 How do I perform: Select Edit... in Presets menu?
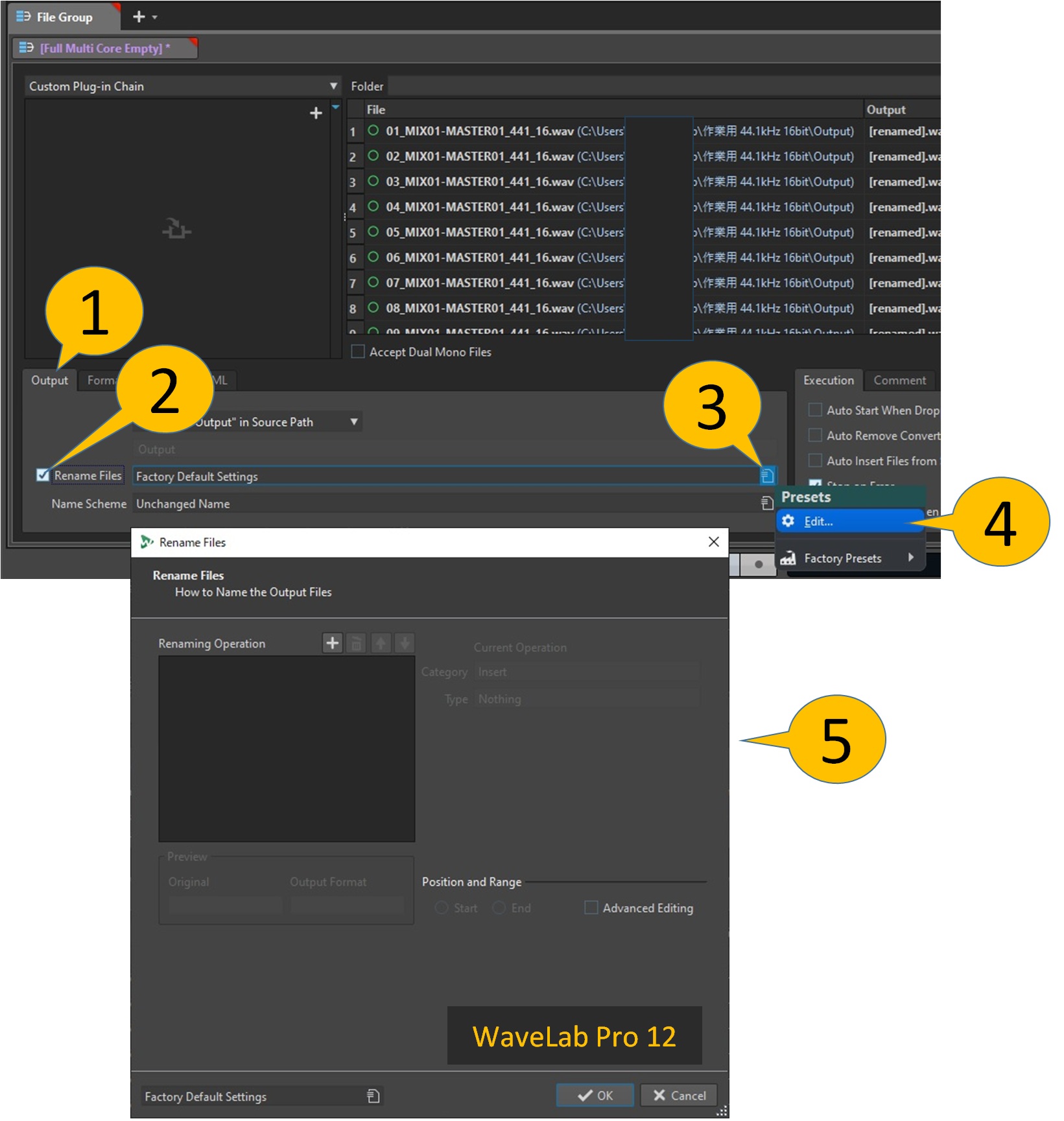(818, 521)
